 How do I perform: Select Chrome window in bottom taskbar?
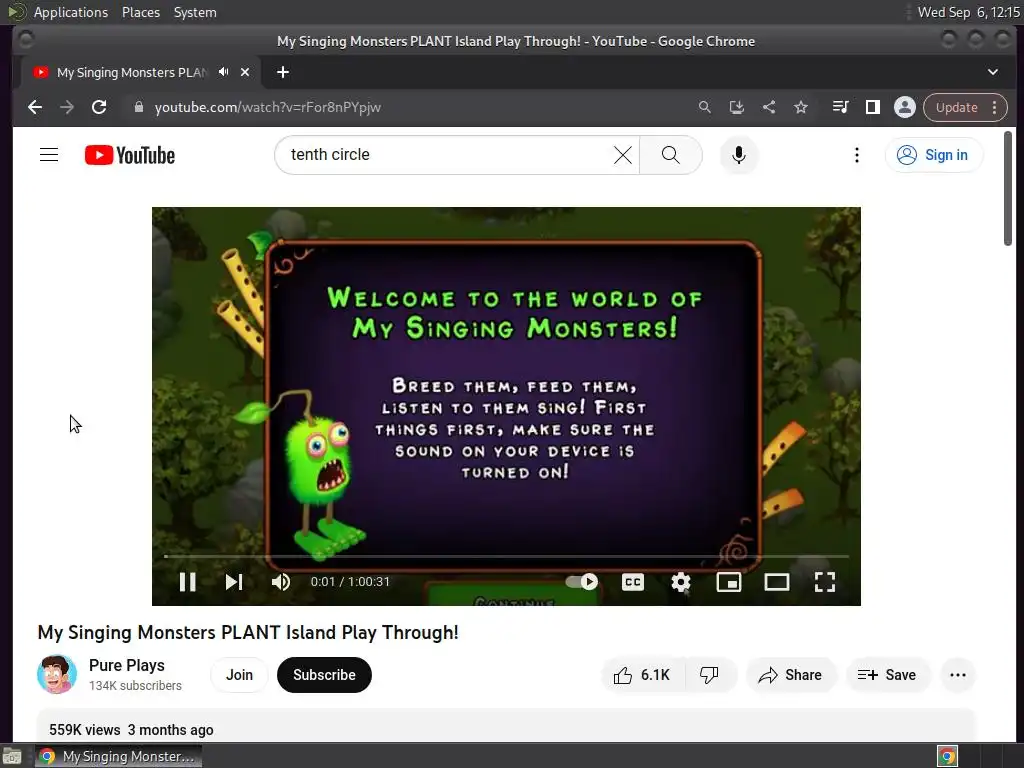tap(118, 756)
